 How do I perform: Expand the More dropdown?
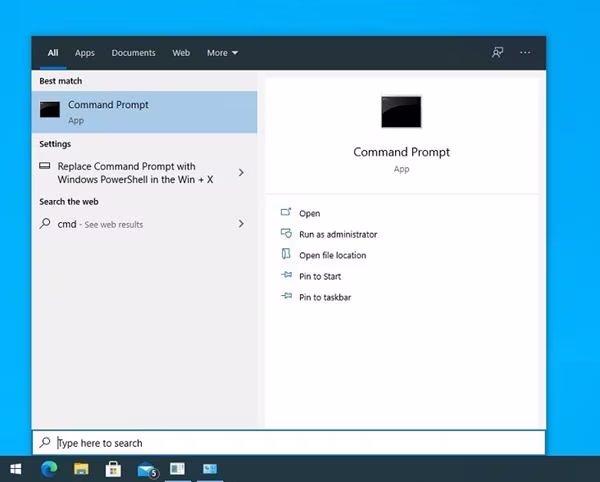(x=222, y=53)
